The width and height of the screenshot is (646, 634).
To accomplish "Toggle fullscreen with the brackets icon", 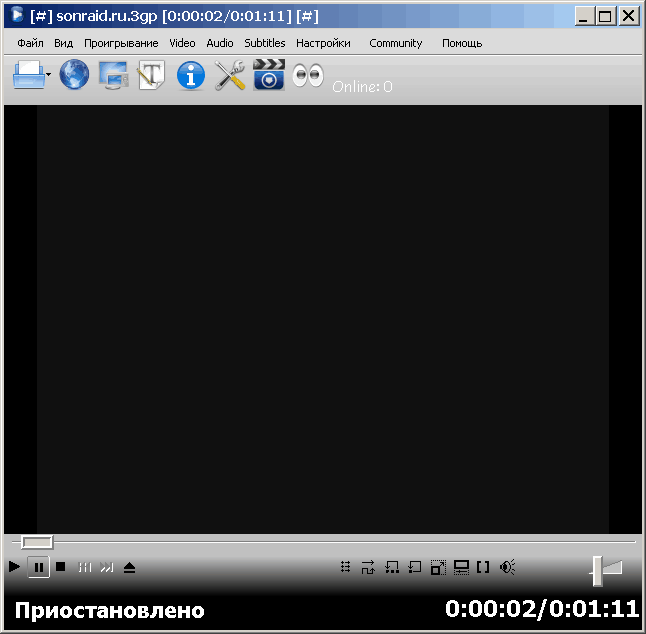I will click(483, 567).
